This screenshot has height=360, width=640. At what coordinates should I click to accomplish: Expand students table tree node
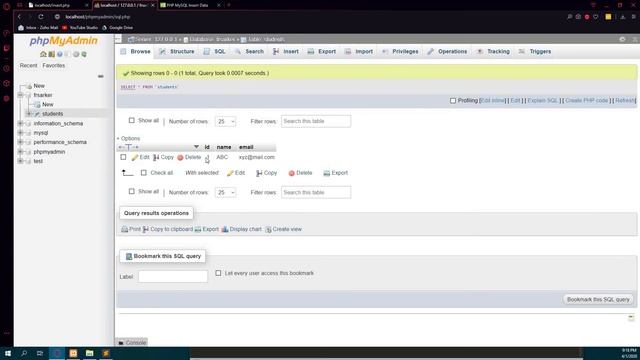29,114
